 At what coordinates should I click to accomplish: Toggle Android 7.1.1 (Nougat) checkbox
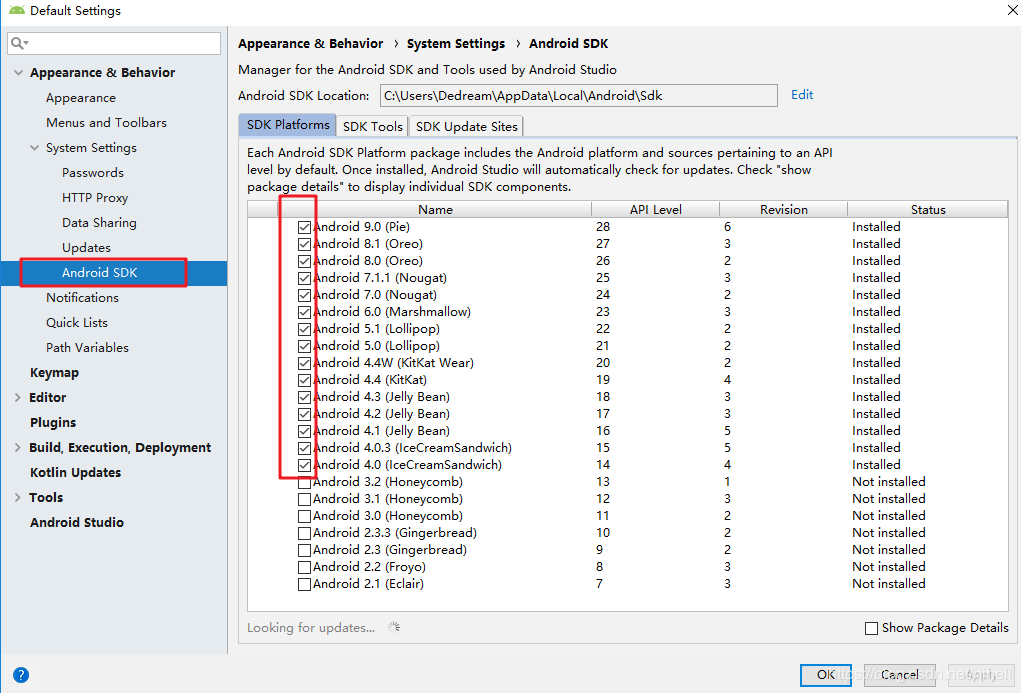304,278
